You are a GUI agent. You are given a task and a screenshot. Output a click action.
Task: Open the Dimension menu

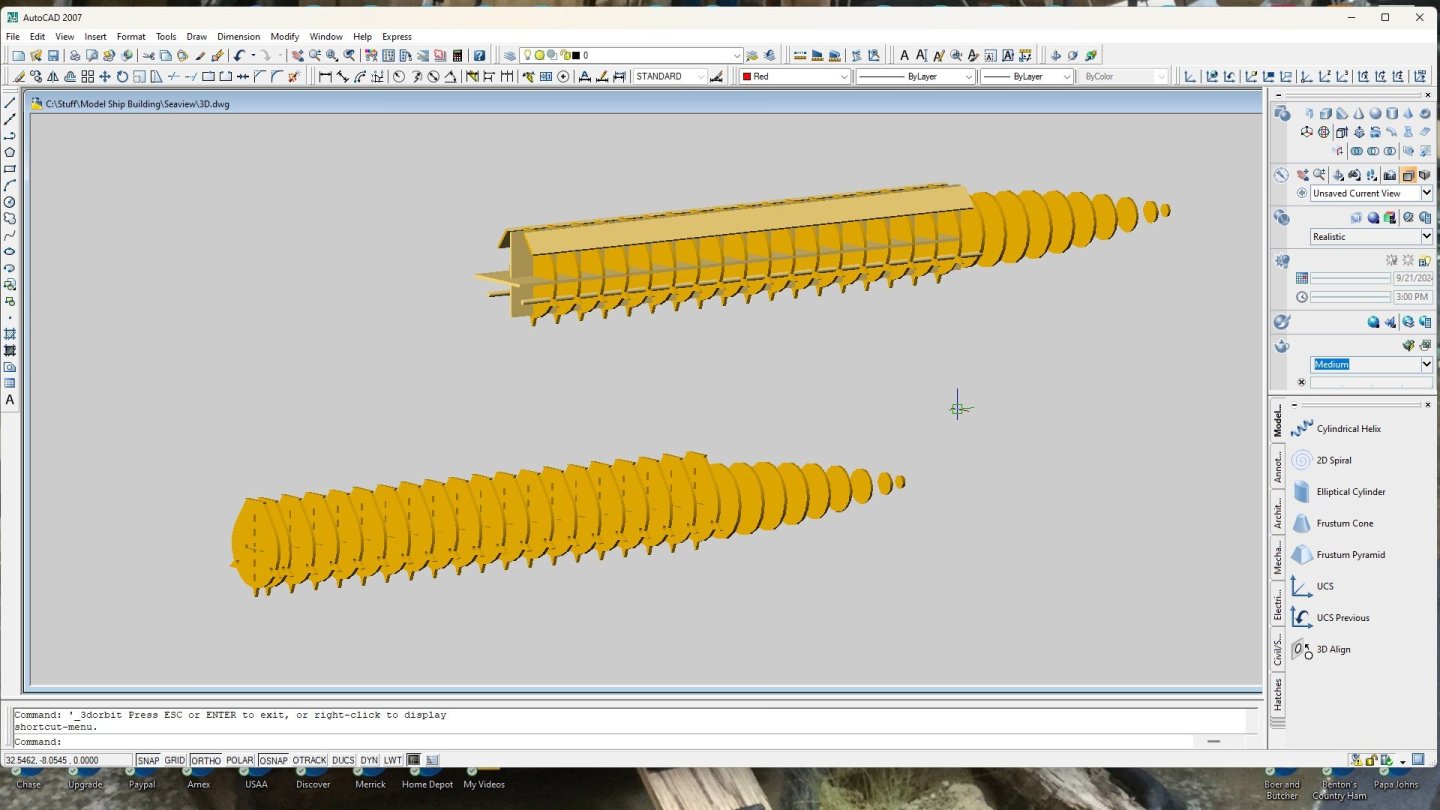point(238,37)
